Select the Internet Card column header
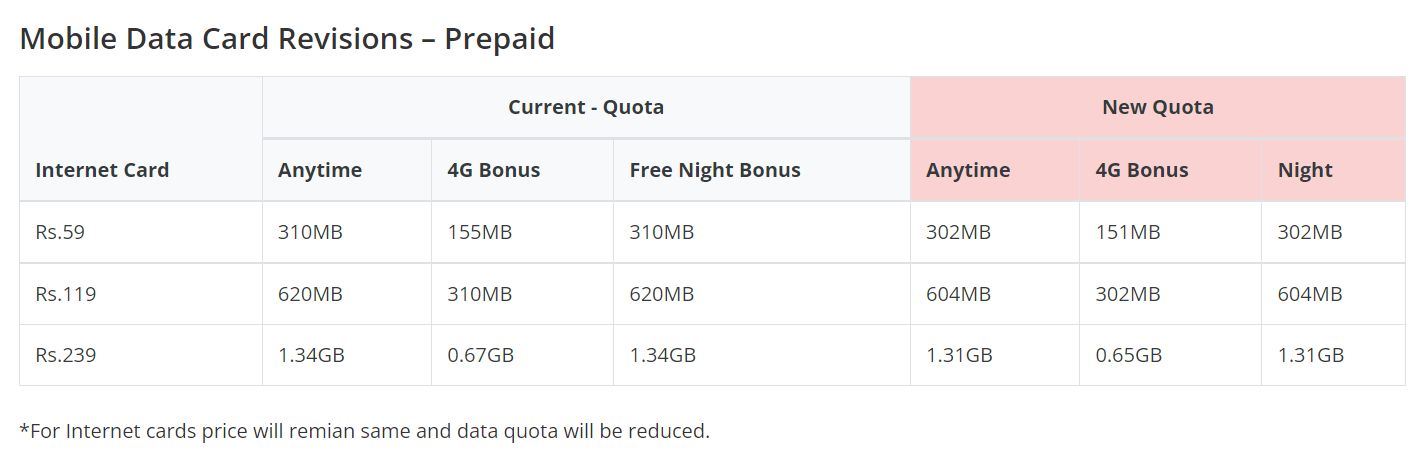The width and height of the screenshot is (1427, 458). [102, 170]
